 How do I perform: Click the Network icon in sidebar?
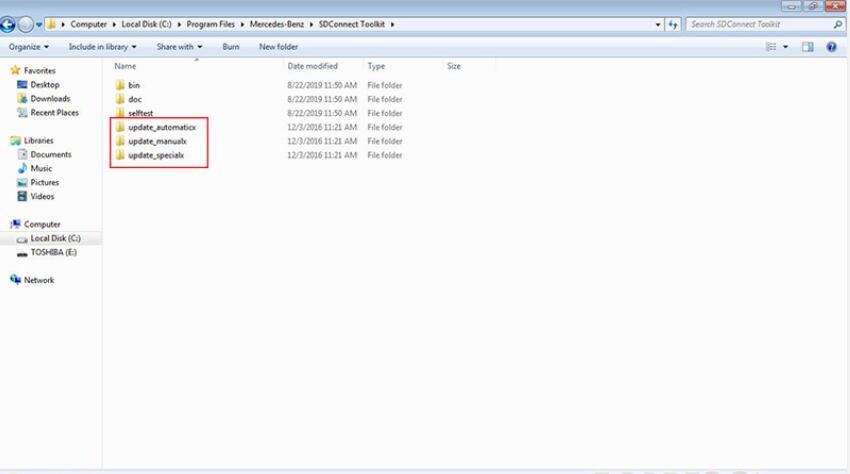(x=15, y=280)
